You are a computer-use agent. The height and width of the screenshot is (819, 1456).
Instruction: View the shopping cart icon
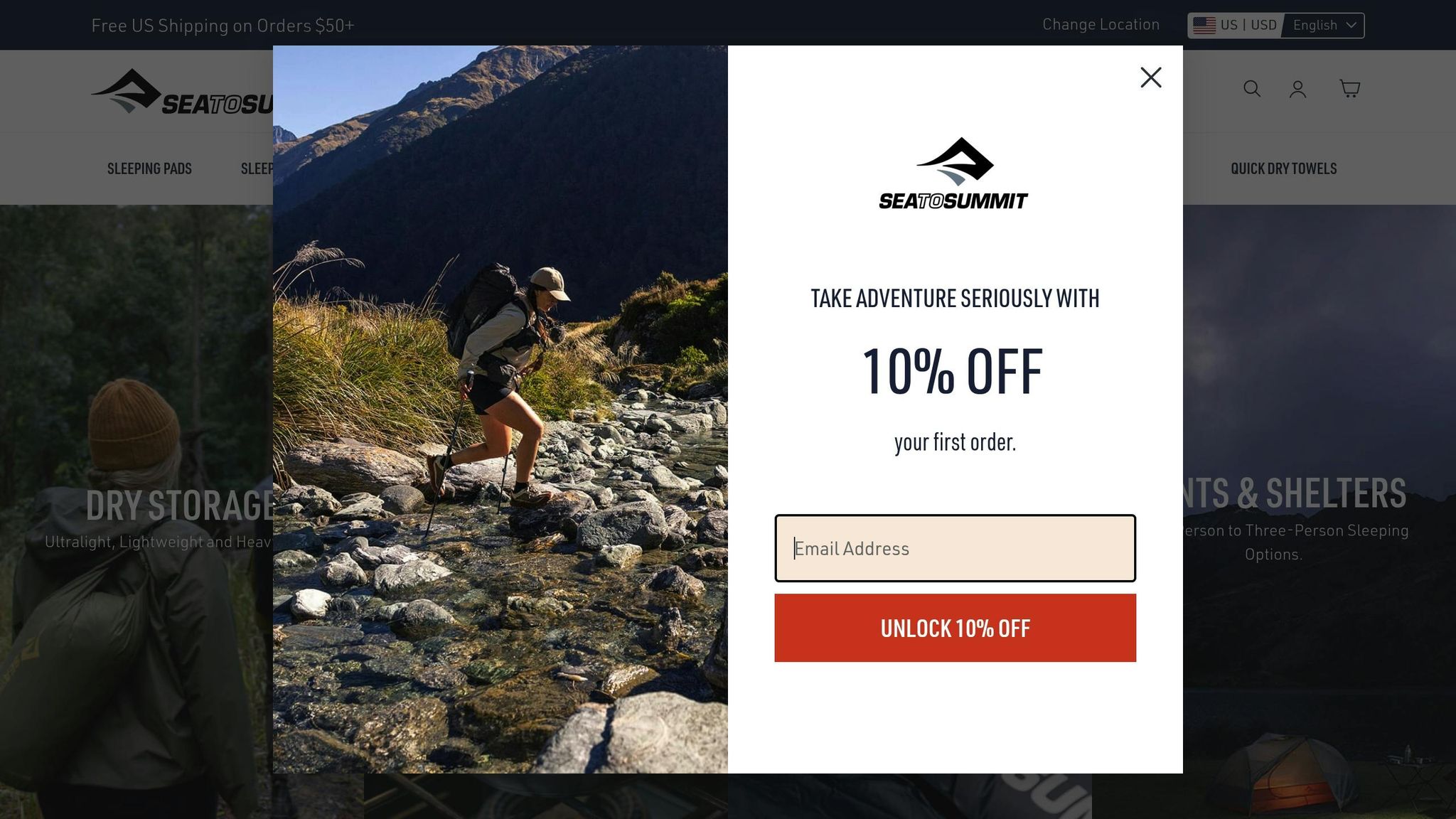[1349, 88]
